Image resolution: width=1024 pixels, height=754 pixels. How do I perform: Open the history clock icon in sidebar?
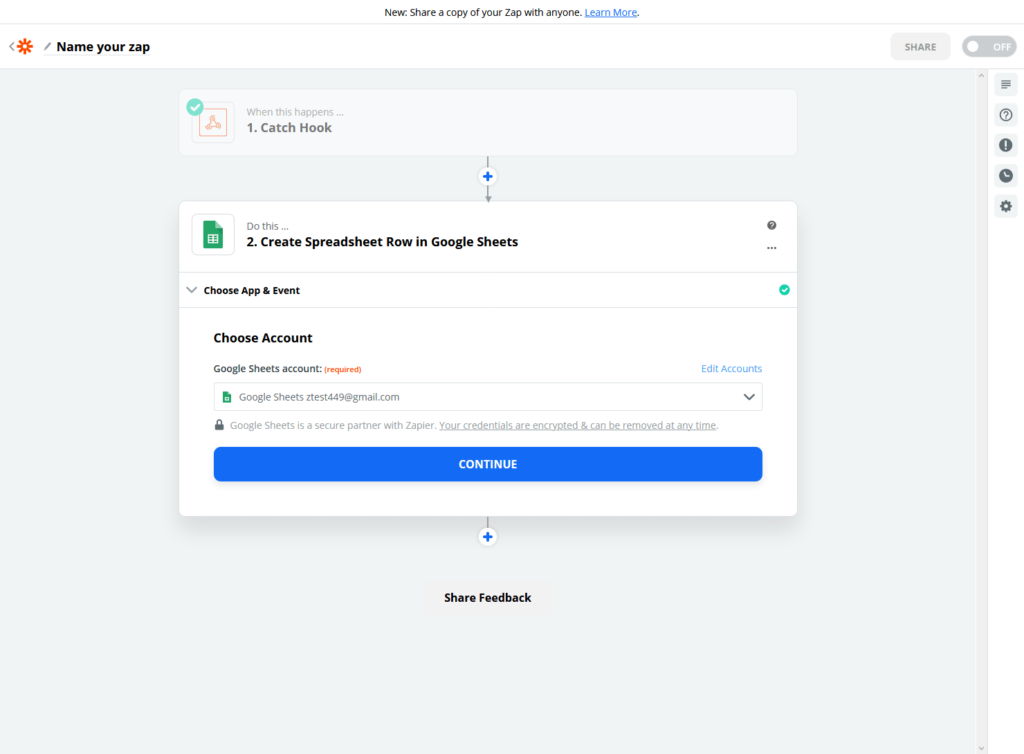pos(1006,176)
